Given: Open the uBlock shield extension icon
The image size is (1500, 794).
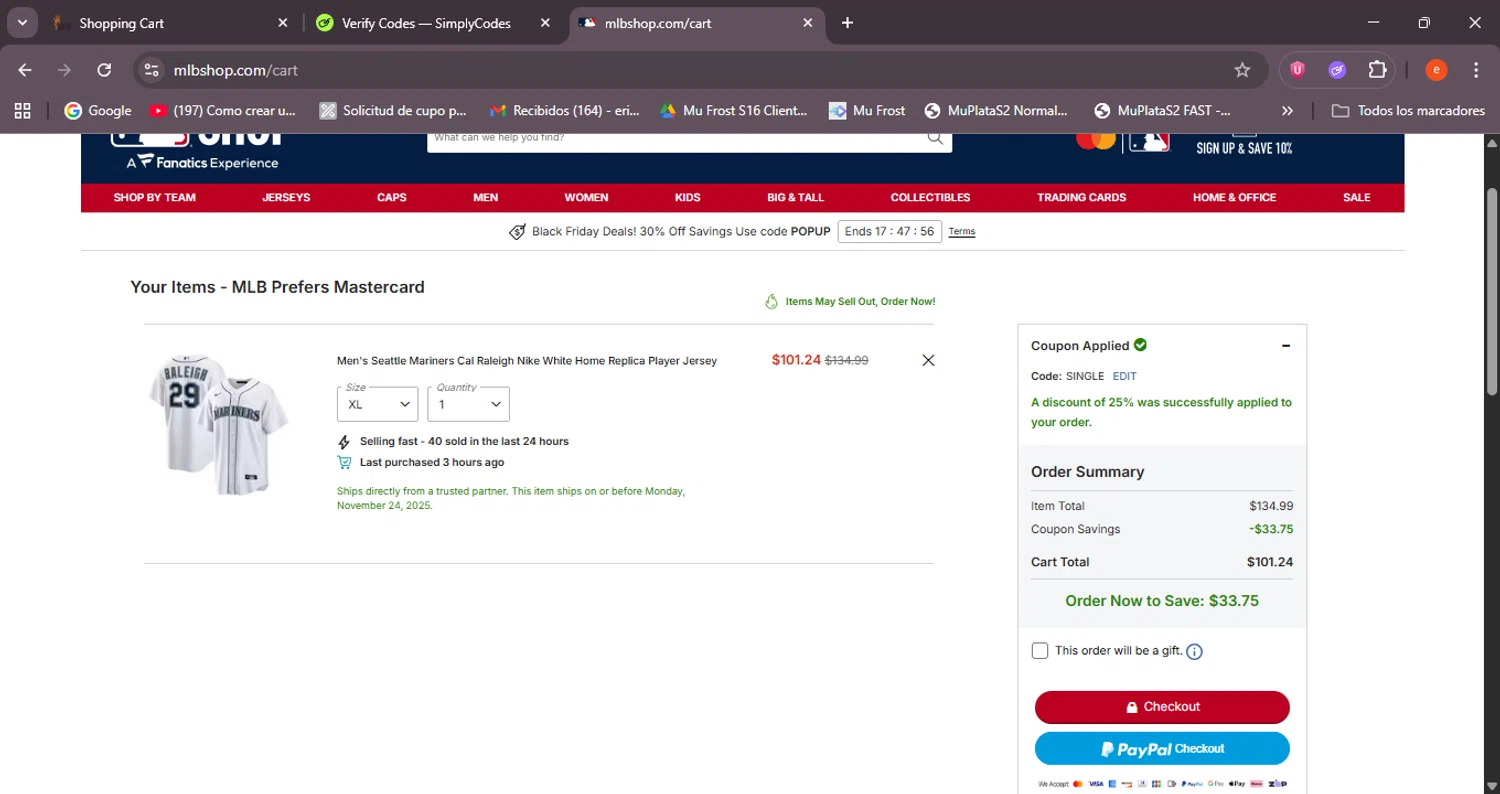Looking at the screenshot, I should point(1297,70).
